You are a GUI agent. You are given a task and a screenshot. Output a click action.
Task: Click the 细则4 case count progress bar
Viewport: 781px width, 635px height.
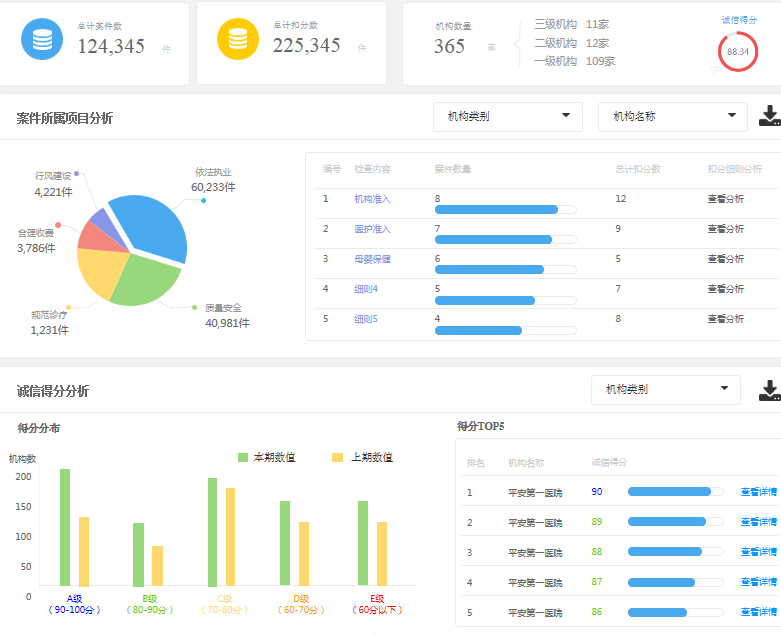pyautogui.click(x=505, y=300)
